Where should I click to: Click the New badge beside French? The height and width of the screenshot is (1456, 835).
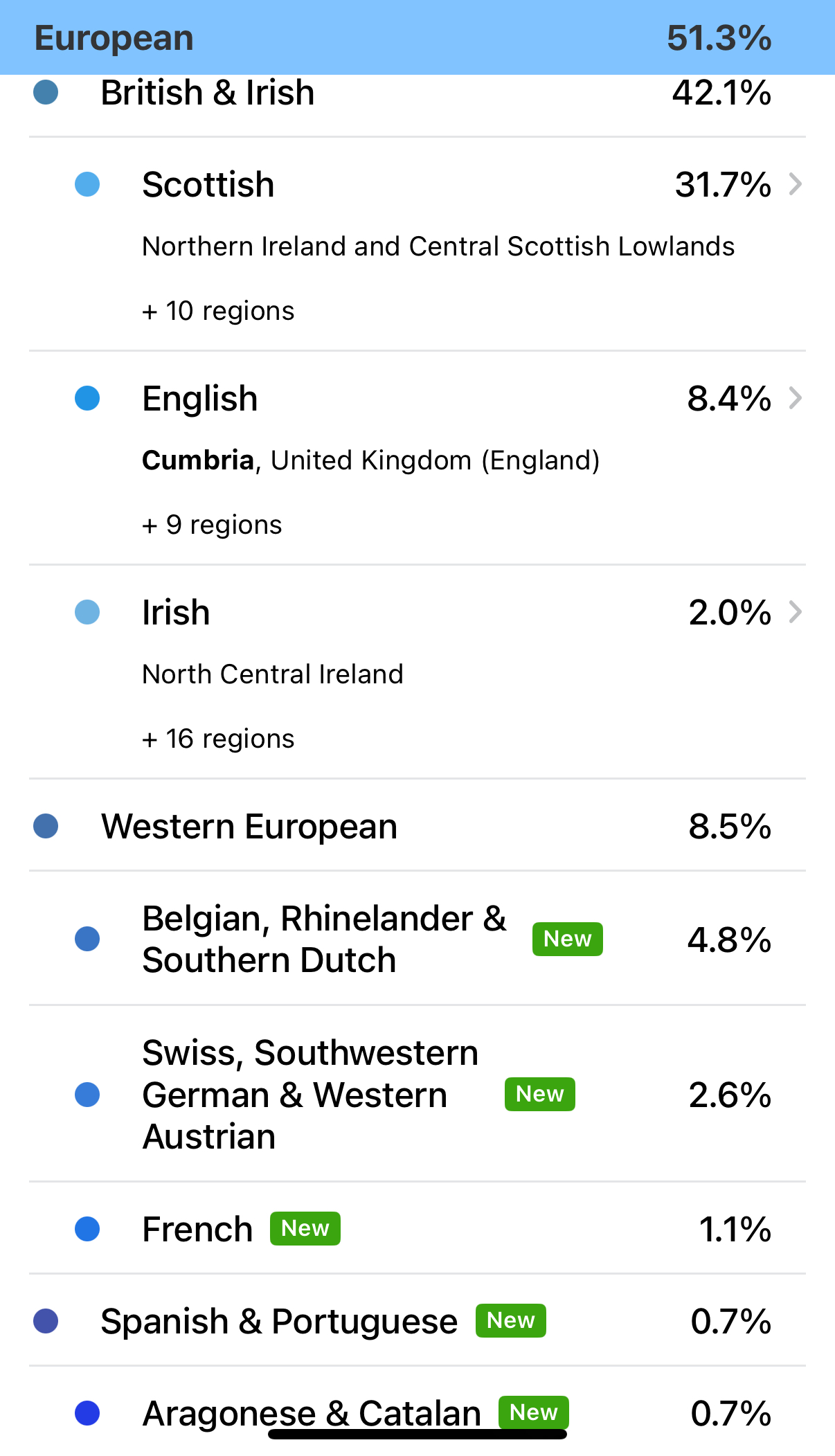coord(305,1229)
